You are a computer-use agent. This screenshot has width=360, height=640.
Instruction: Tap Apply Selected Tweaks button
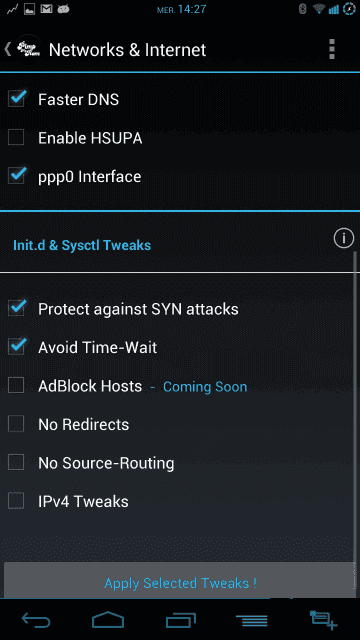(x=180, y=581)
